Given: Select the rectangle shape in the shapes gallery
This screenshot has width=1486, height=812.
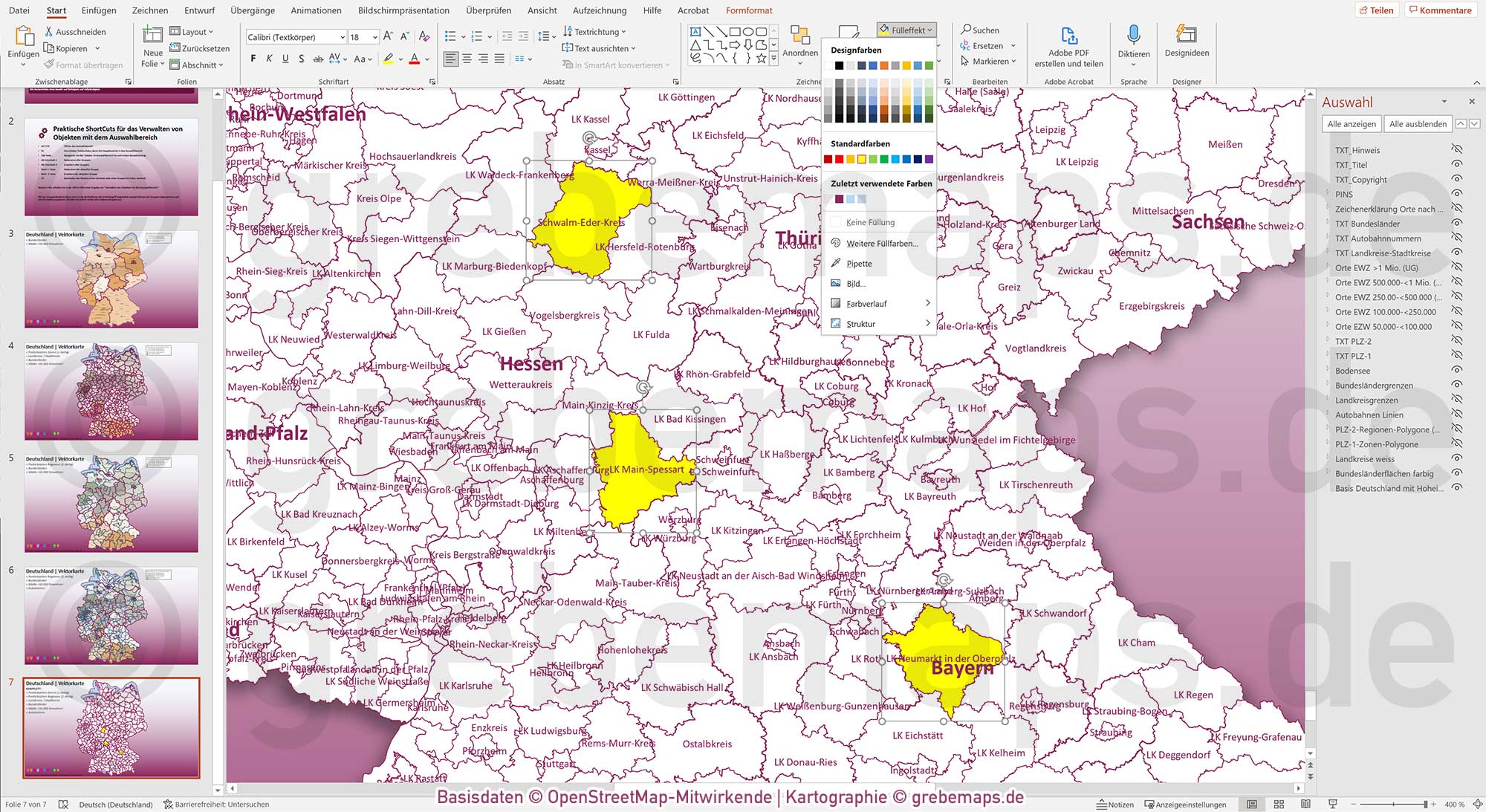Looking at the screenshot, I should [736, 30].
